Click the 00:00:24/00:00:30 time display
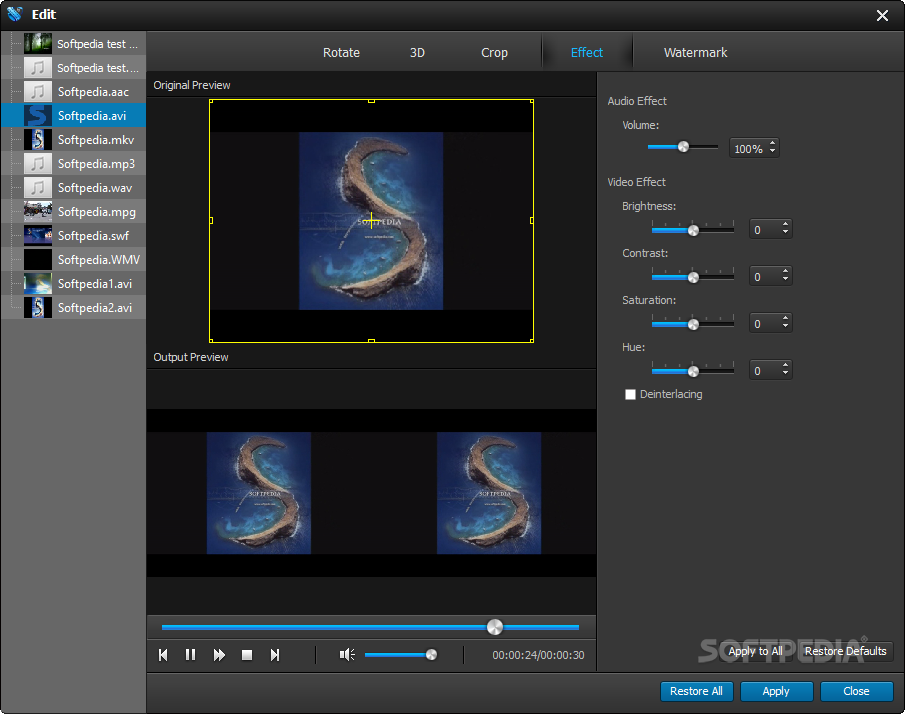Screen dimensions: 905x714 (538, 655)
